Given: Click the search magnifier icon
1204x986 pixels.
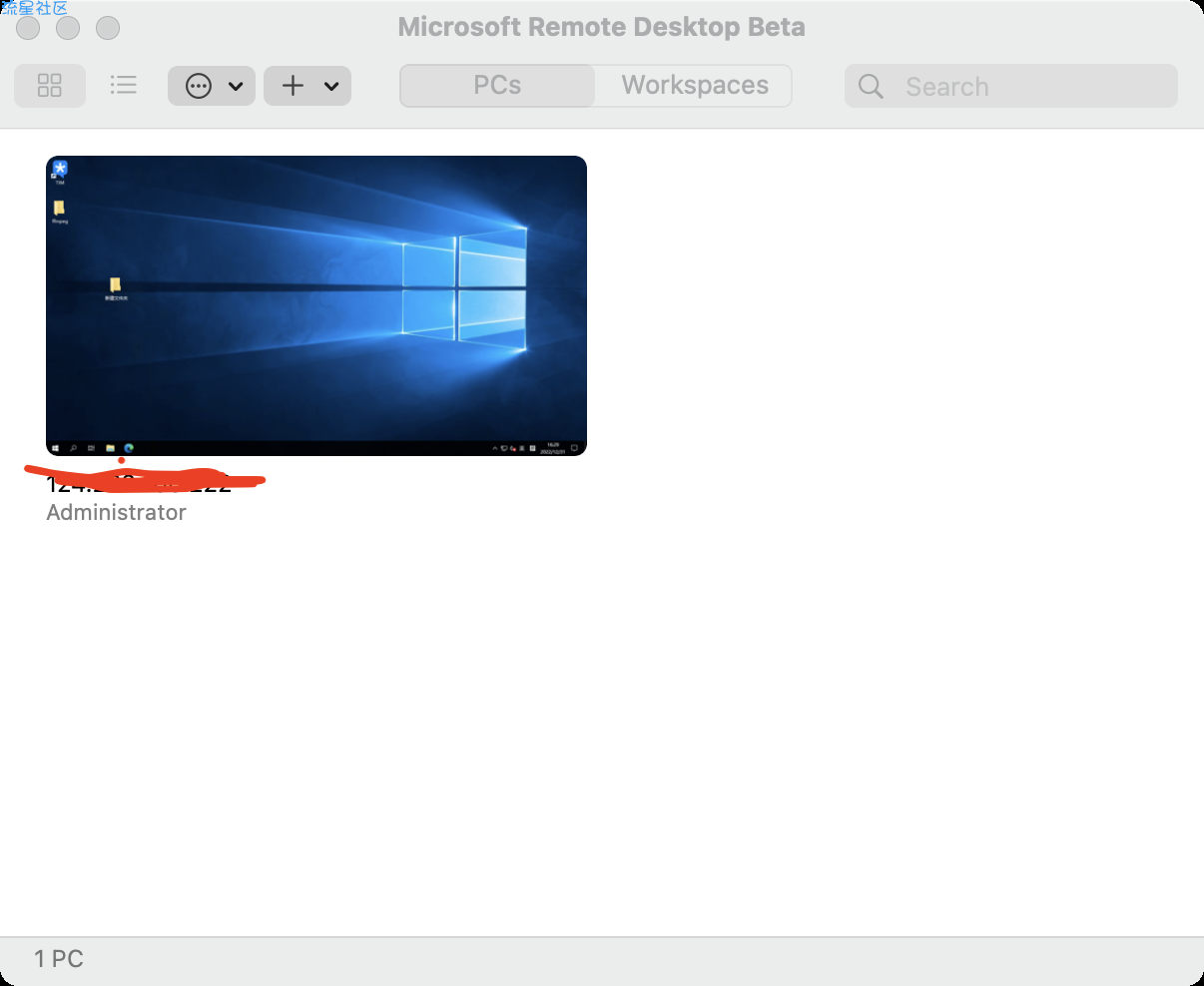Looking at the screenshot, I should pos(871,87).
